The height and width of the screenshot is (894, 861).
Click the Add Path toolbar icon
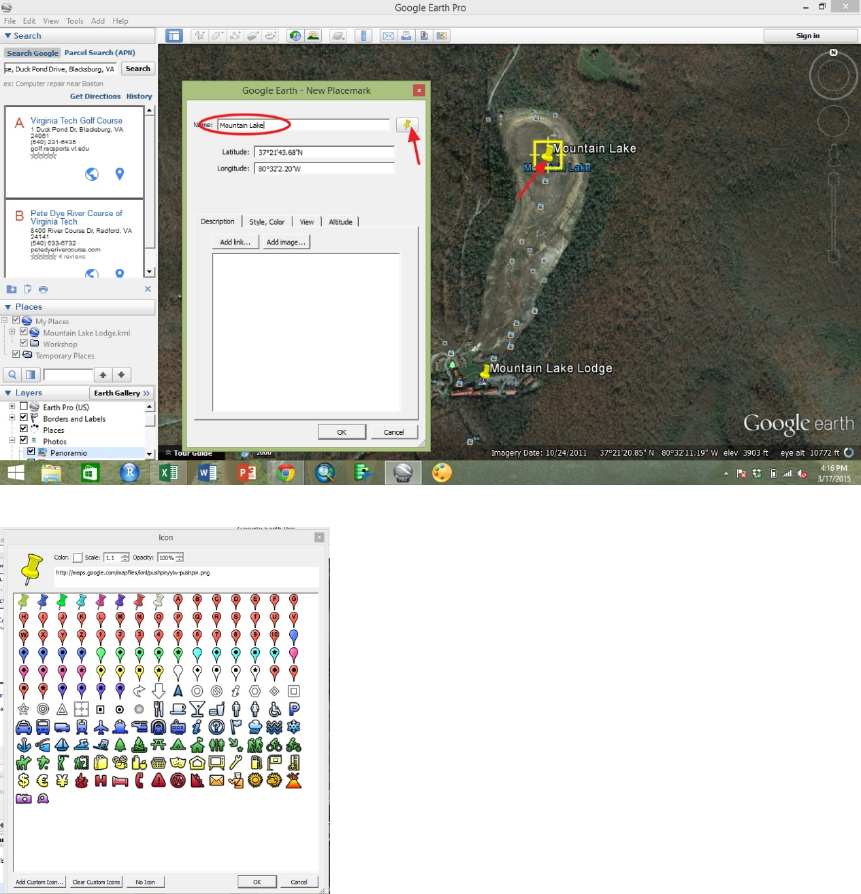(234, 36)
